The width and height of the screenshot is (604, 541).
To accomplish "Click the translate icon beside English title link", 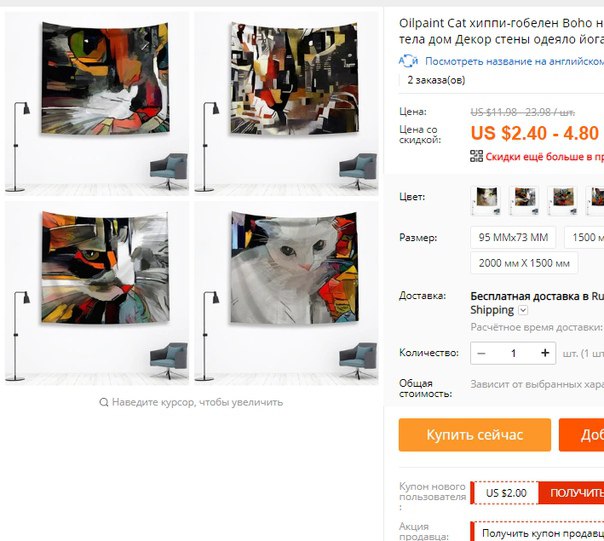I will click(408, 61).
